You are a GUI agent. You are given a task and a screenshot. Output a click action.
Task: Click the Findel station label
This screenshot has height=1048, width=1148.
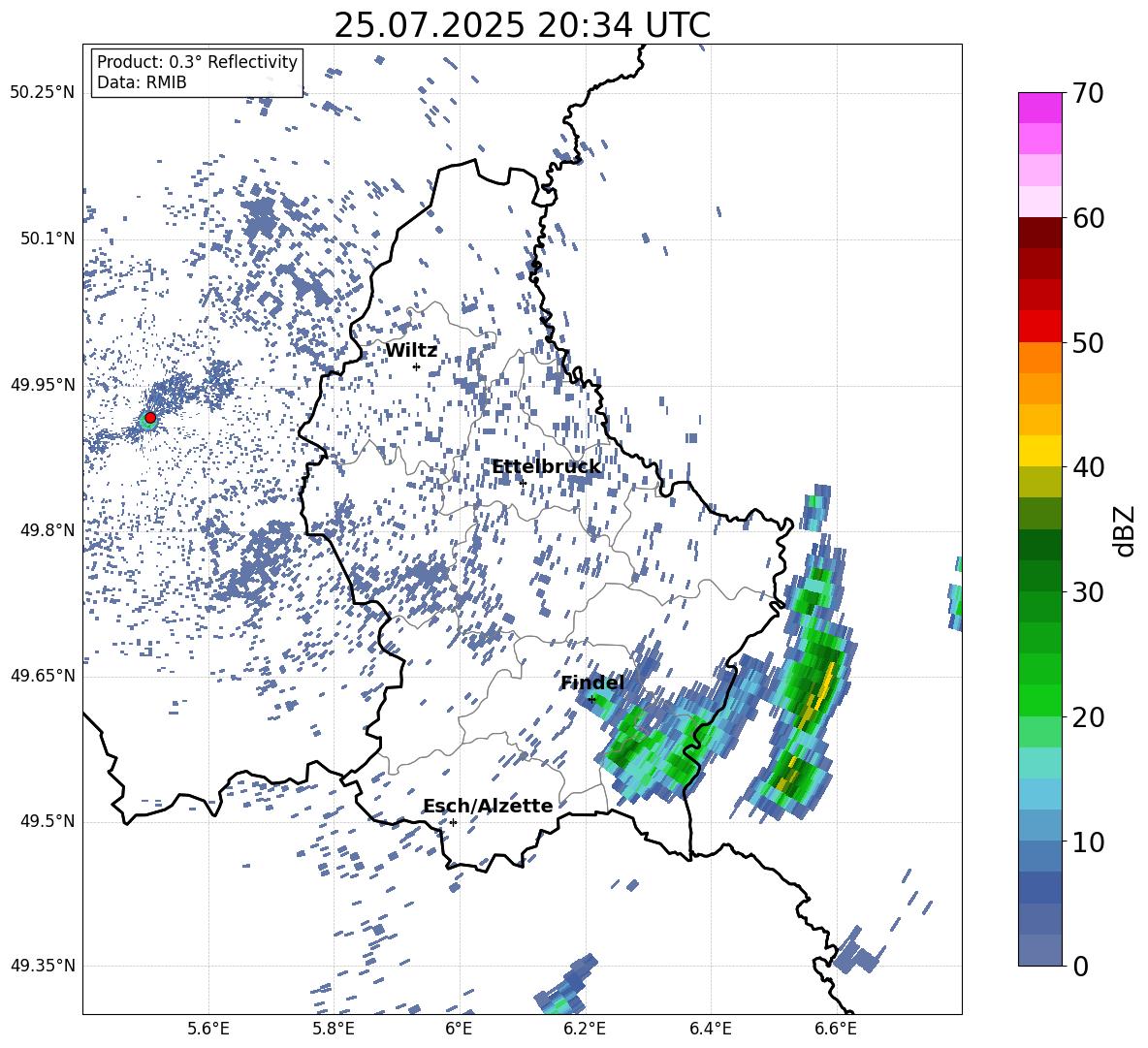point(591,683)
